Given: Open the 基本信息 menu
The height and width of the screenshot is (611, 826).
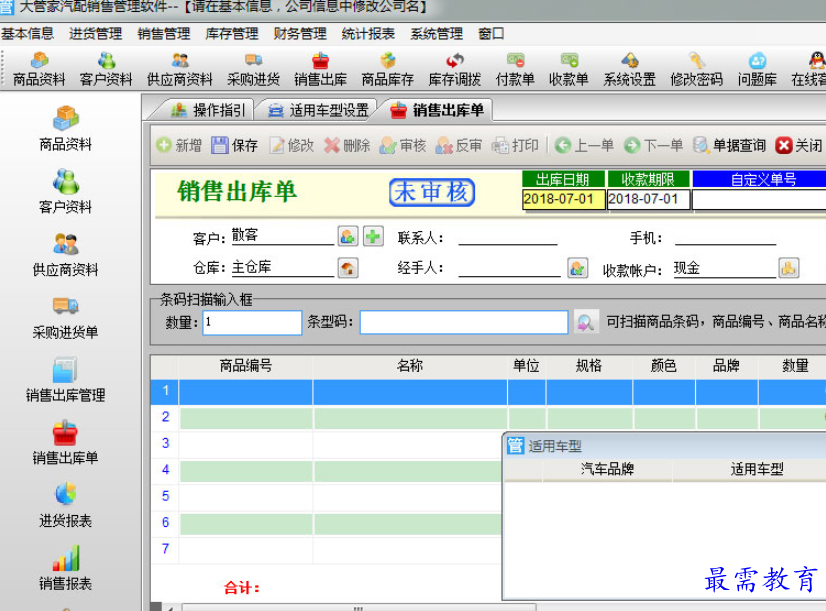Looking at the screenshot, I should tap(28, 34).
